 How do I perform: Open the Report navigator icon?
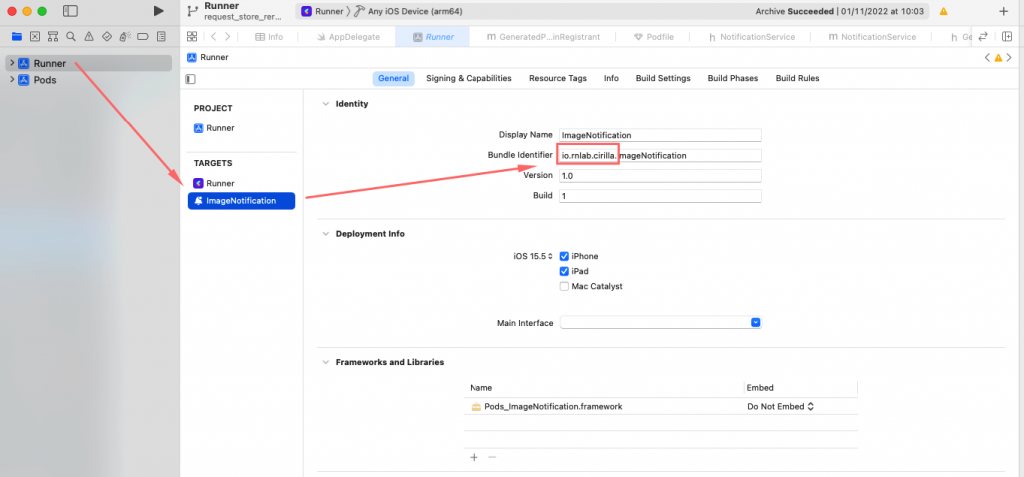coord(161,37)
